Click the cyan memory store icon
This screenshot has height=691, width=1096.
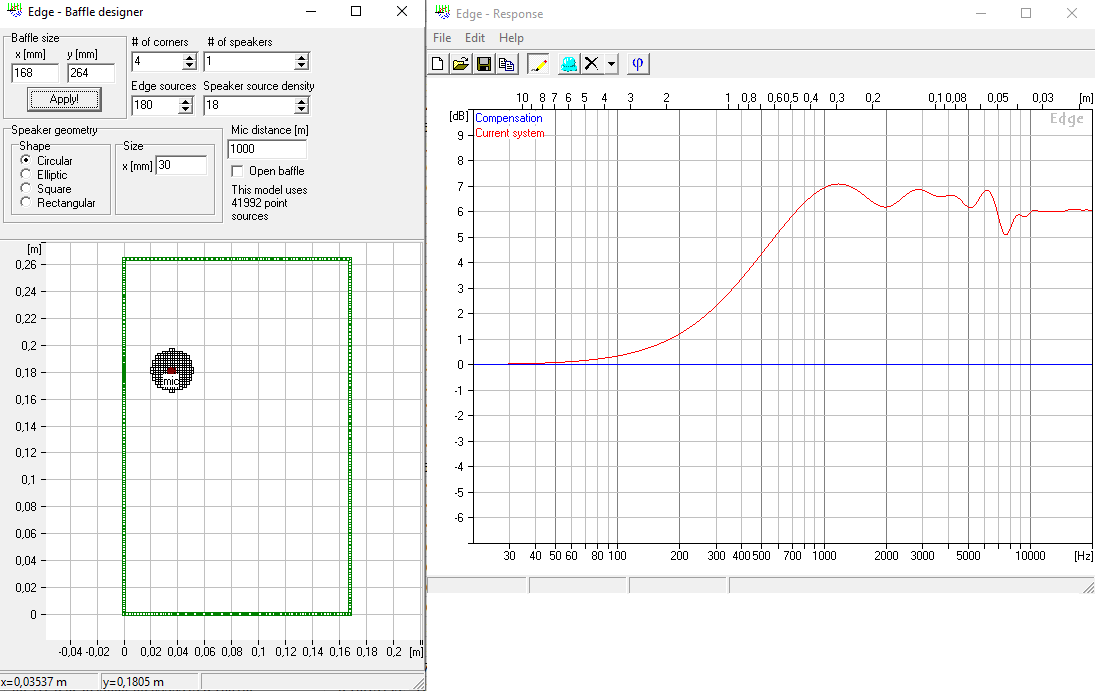point(569,64)
